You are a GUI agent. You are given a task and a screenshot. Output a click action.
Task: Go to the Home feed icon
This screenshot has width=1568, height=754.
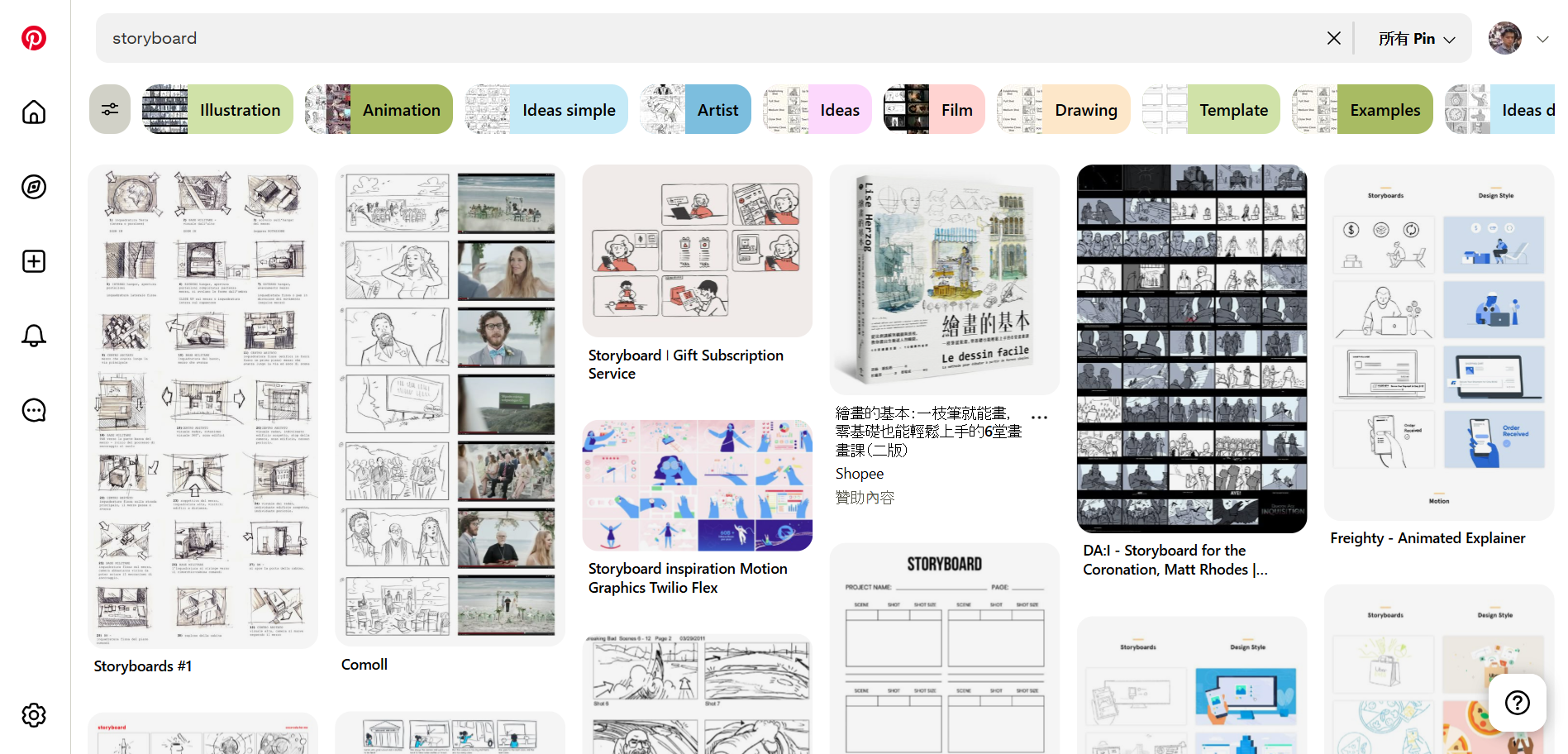click(x=34, y=112)
